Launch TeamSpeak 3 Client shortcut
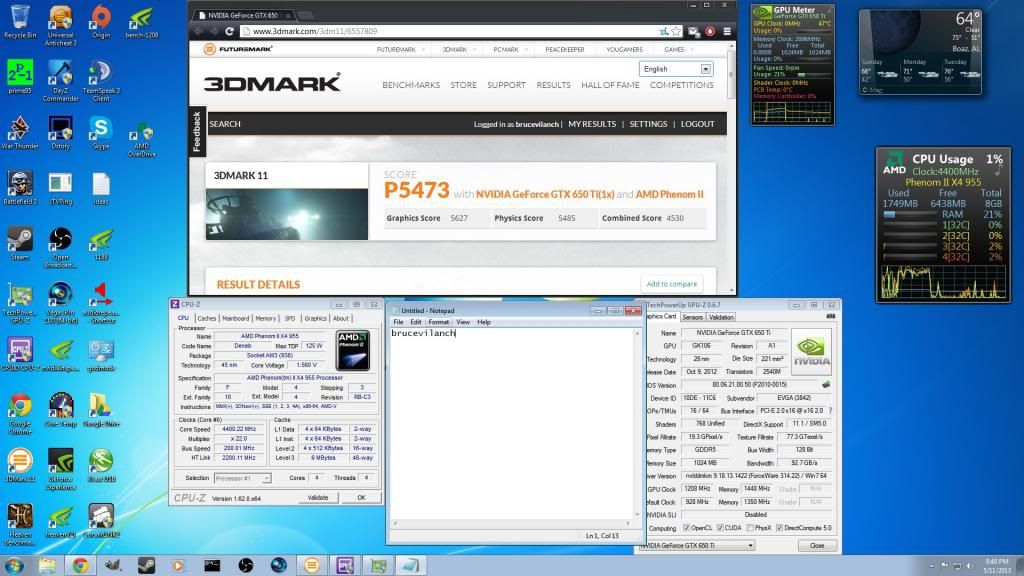The image size is (1024, 576). 101,80
